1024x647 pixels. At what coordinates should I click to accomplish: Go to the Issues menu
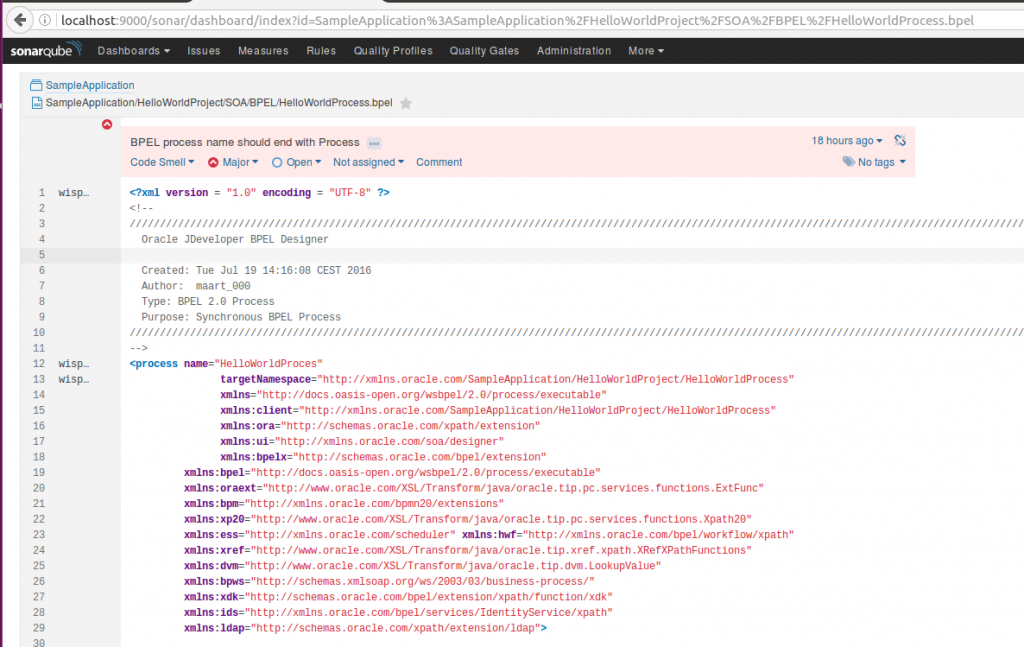204,51
